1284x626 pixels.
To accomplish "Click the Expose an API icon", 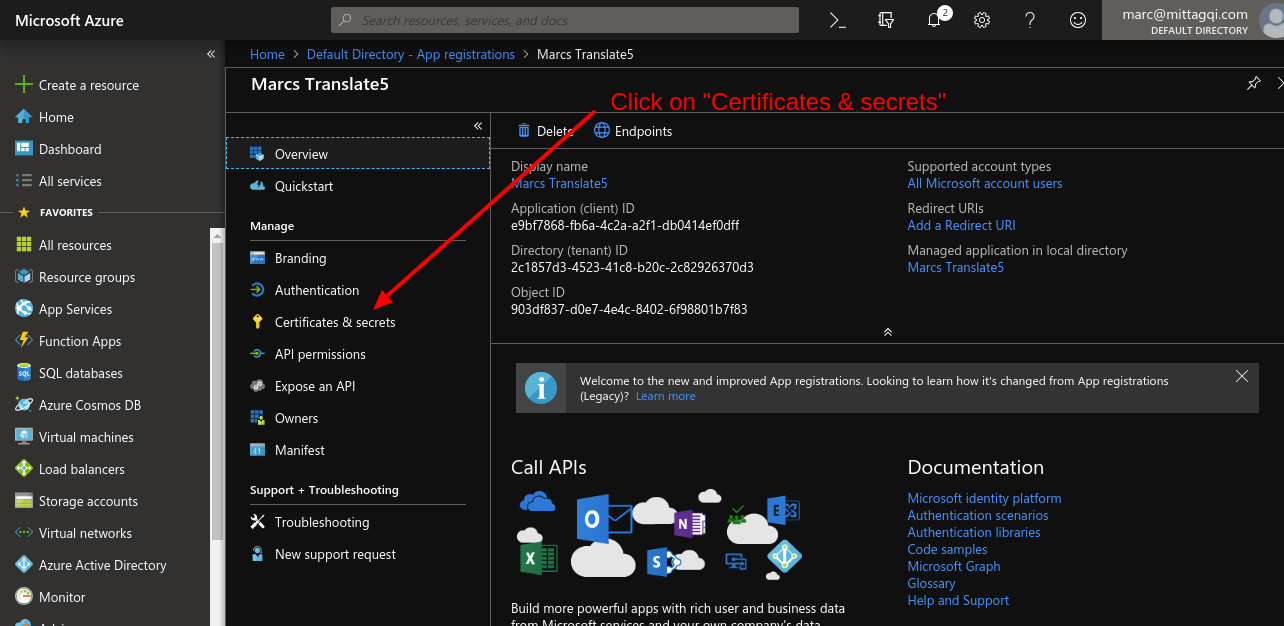I will tap(257, 386).
